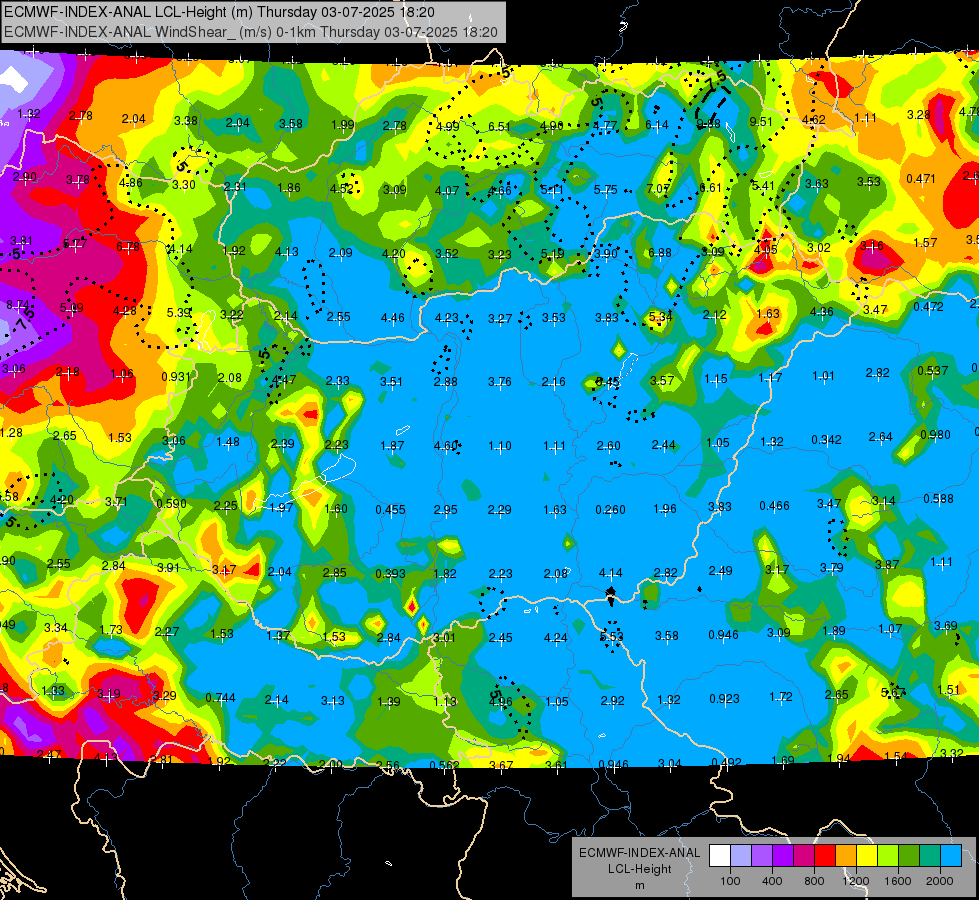Click the wind shear value 5.53
The height and width of the screenshot is (900, 979).
coord(612,636)
